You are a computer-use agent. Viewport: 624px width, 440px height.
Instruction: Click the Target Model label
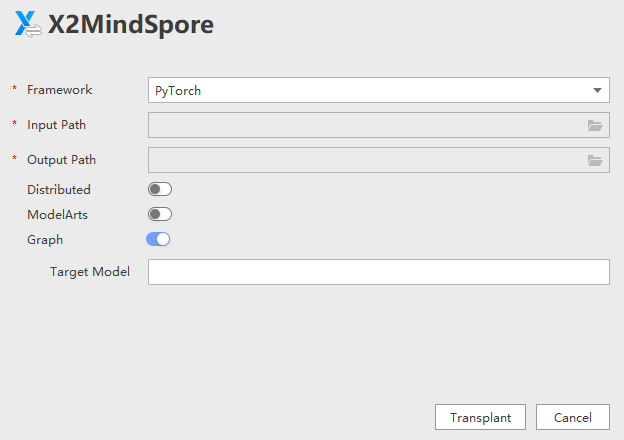click(90, 272)
